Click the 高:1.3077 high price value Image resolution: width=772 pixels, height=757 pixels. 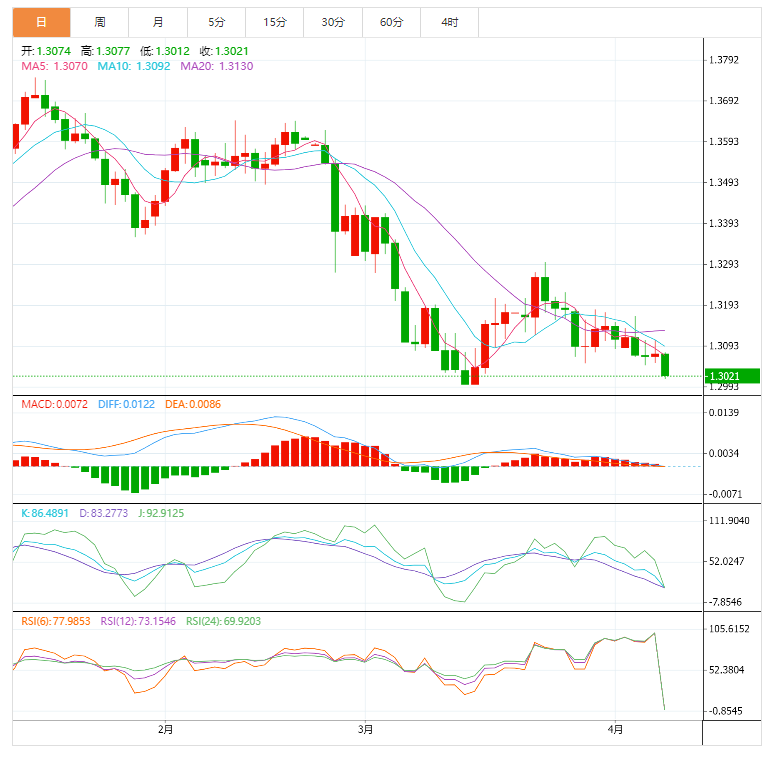pos(105,51)
